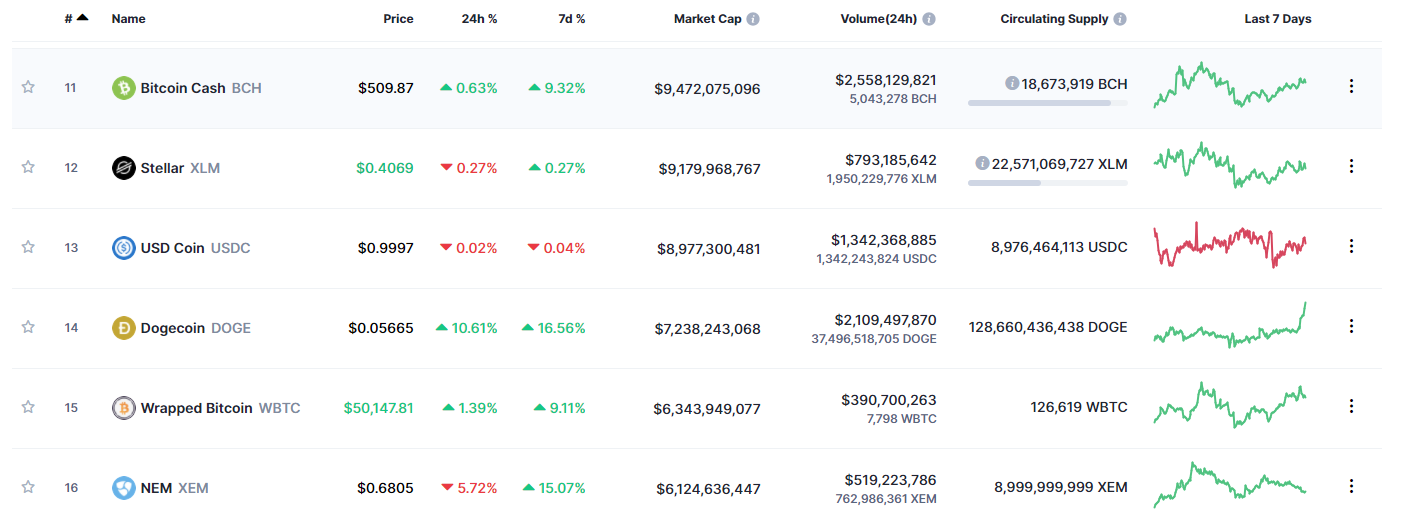Click Stellar circulating supply progress bar
This screenshot has height=511, width=1404.
coord(1048,182)
